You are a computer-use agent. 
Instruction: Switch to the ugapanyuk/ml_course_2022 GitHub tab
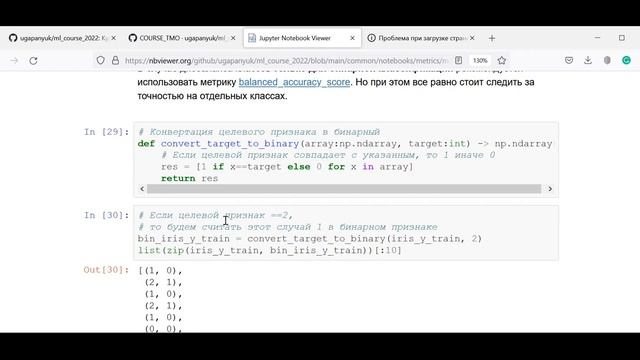63,38
